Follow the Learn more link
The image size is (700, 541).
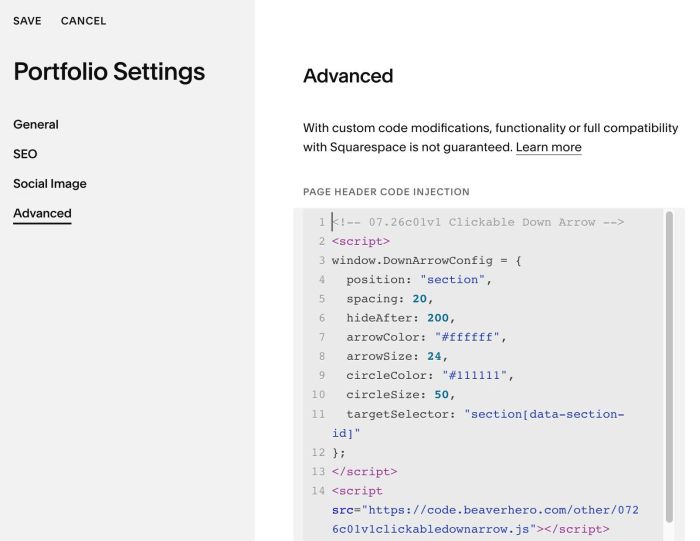click(549, 147)
